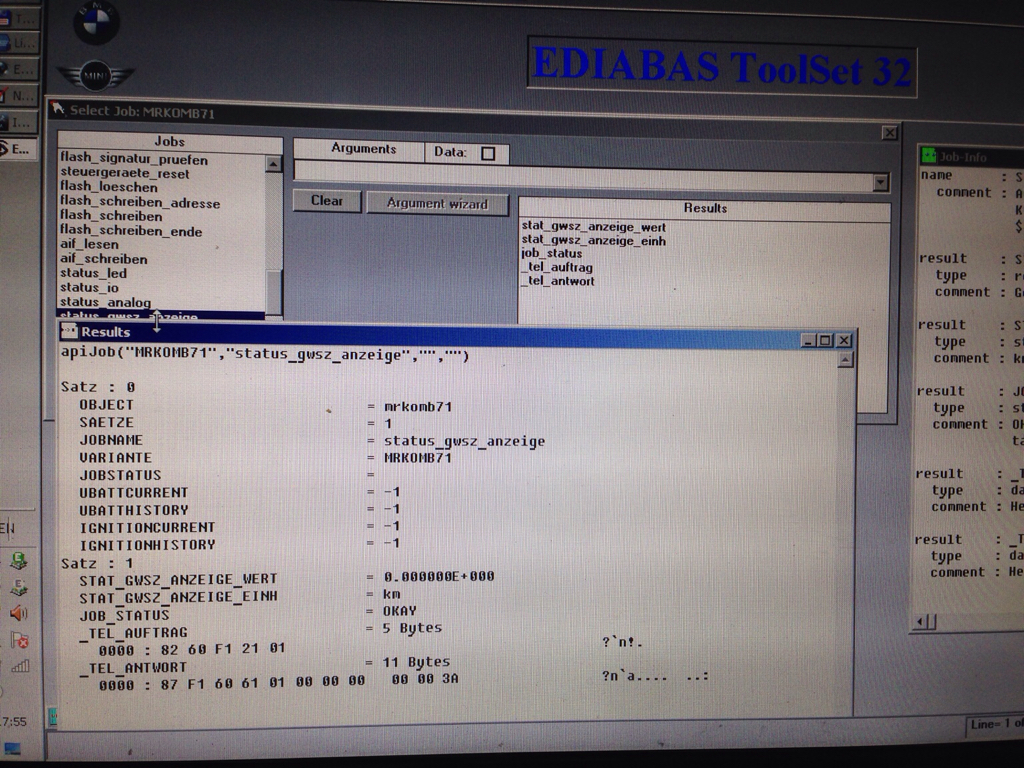Click the green E tray icon
The width and height of the screenshot is (1024, 768).
tap(18, 561)
